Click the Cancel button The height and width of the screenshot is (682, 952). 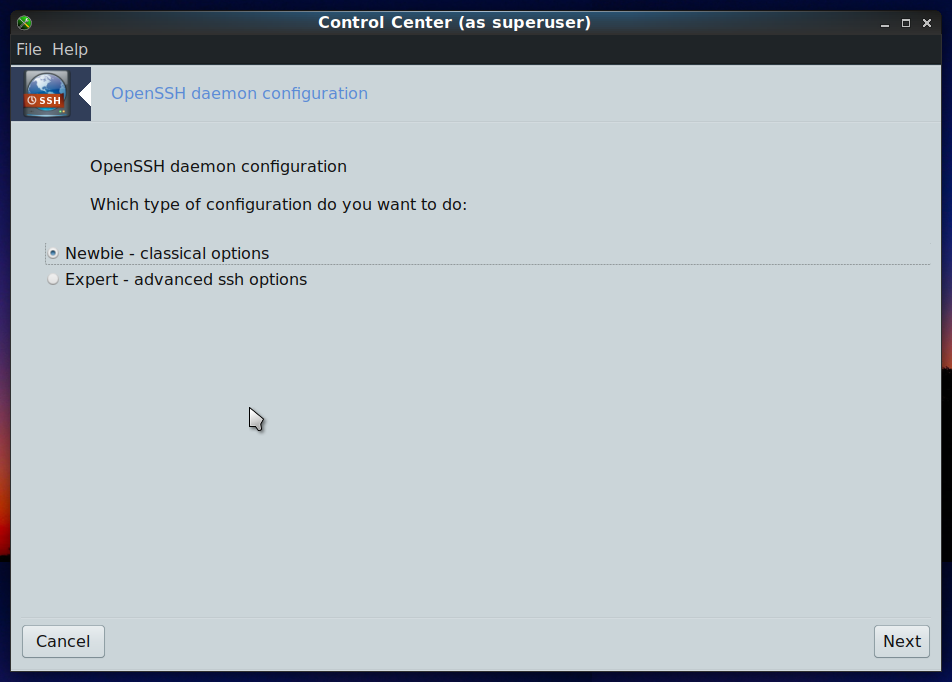pos(63,641)
